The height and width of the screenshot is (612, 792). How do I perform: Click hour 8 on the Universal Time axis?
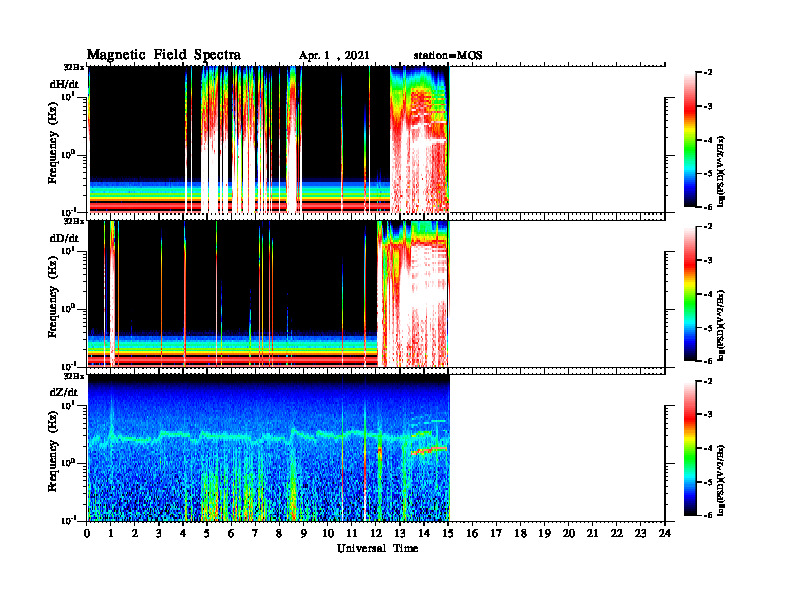(279, 533)
